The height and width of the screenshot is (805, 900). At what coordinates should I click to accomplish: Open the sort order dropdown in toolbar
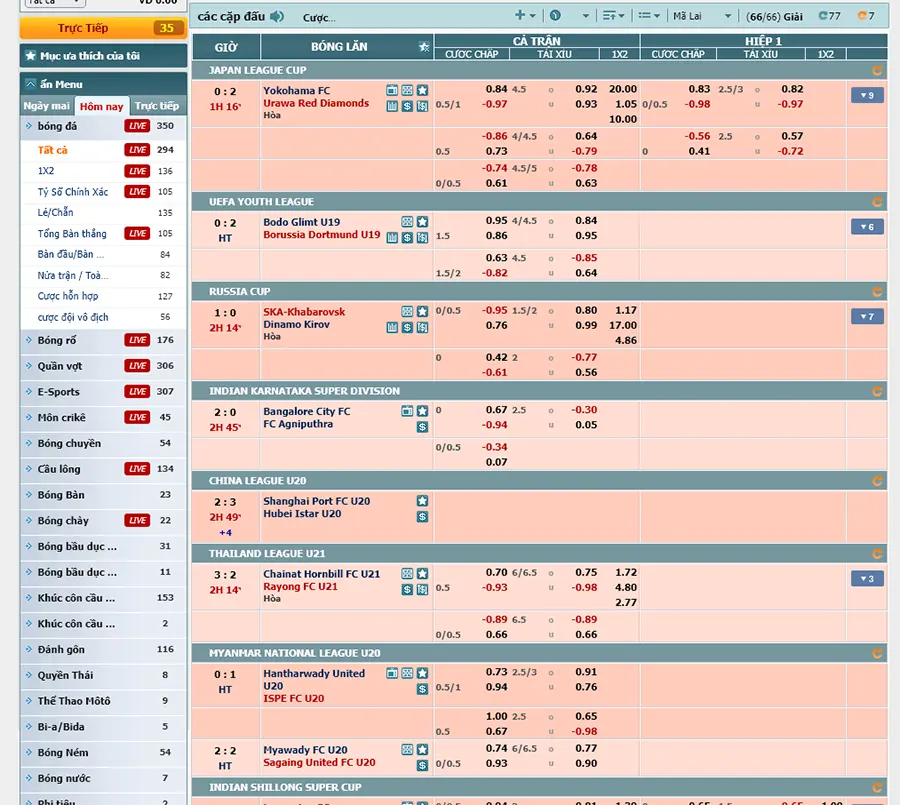pyautogui.click(x=613, y=16)
